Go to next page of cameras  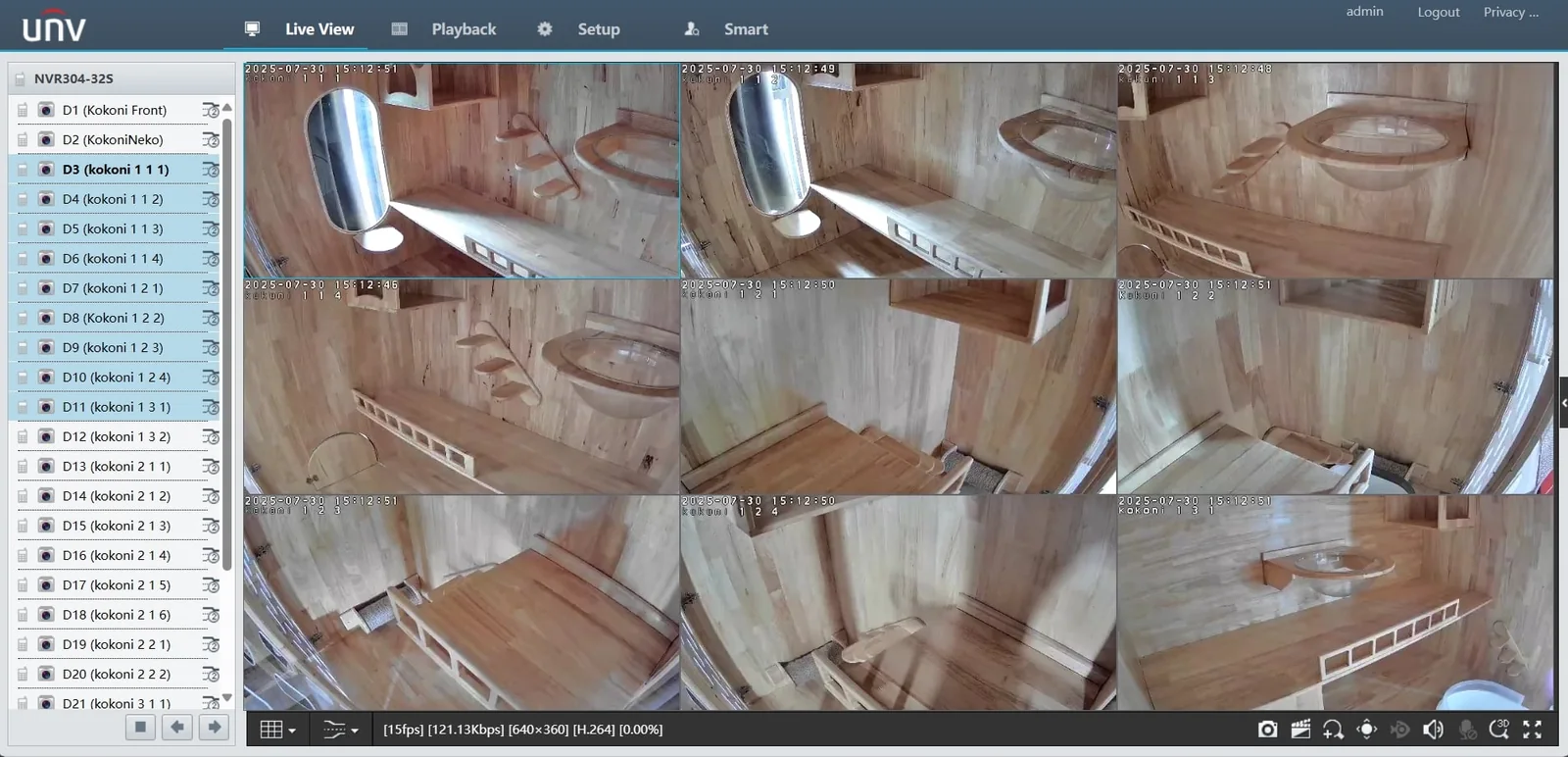point(214,727)
